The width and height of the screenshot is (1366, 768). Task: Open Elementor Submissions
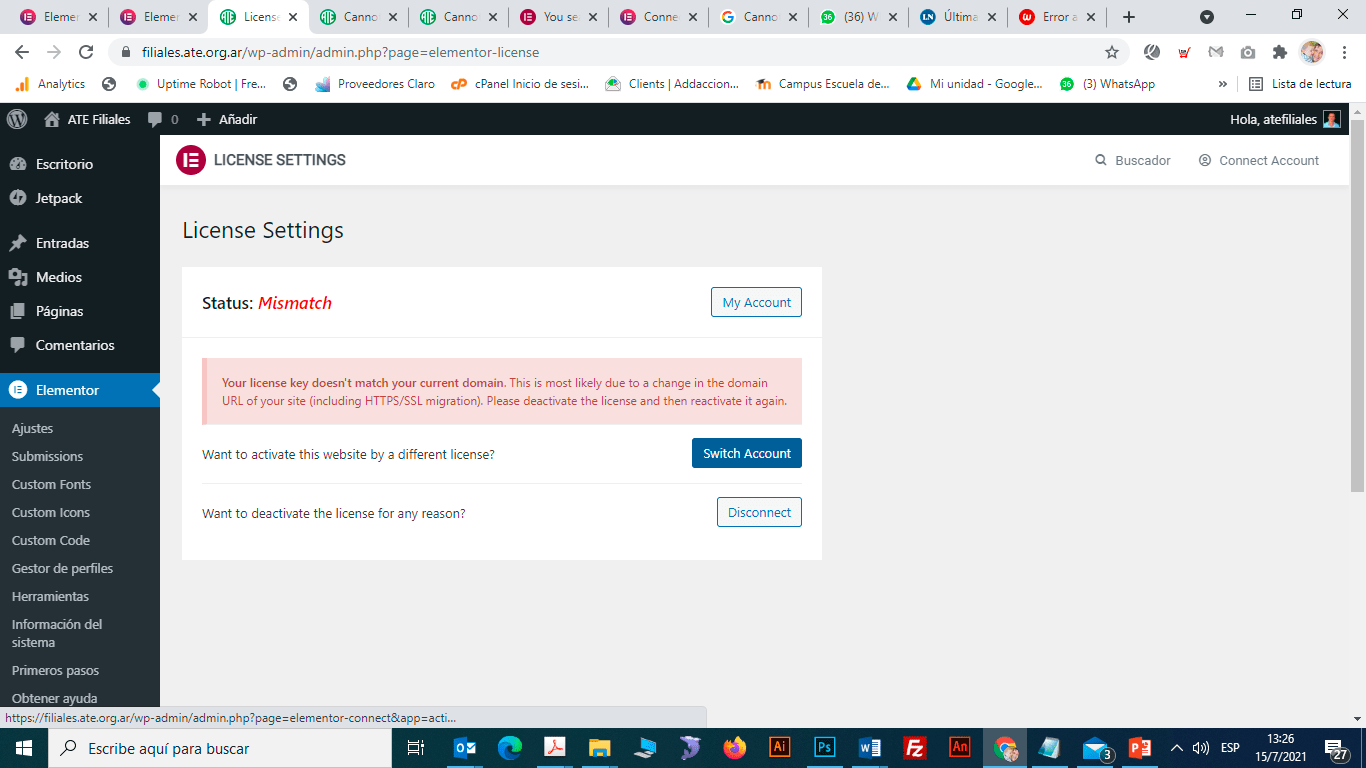47,456
